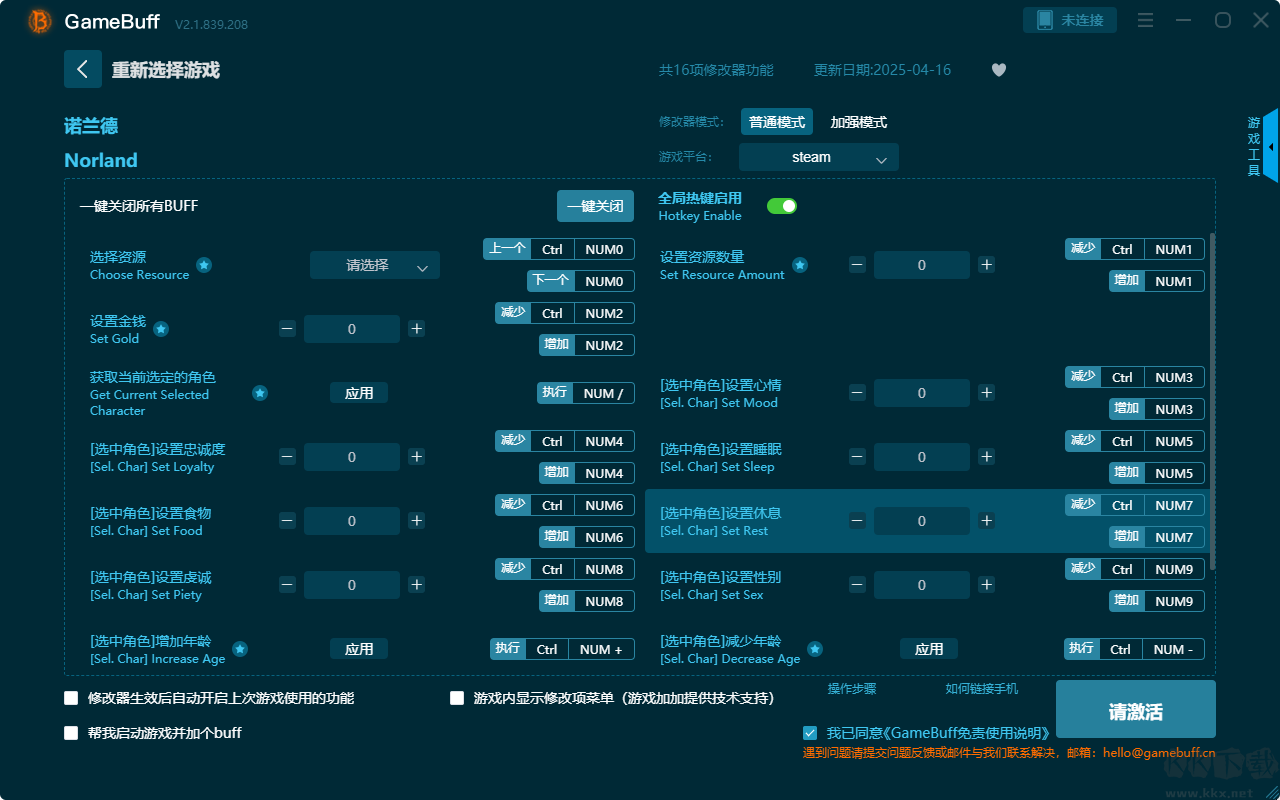The image size is (1280, 800).
Task: Click 一键关闭 close all buffs button
Action: [596, 206]
